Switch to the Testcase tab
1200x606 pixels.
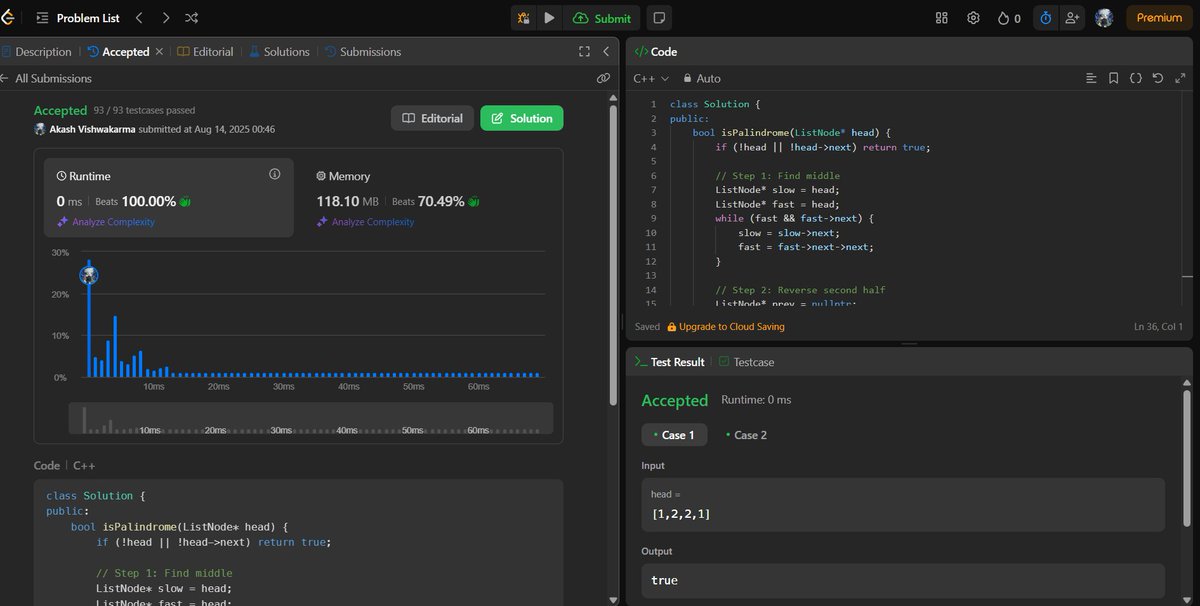[x=746, y=362]
